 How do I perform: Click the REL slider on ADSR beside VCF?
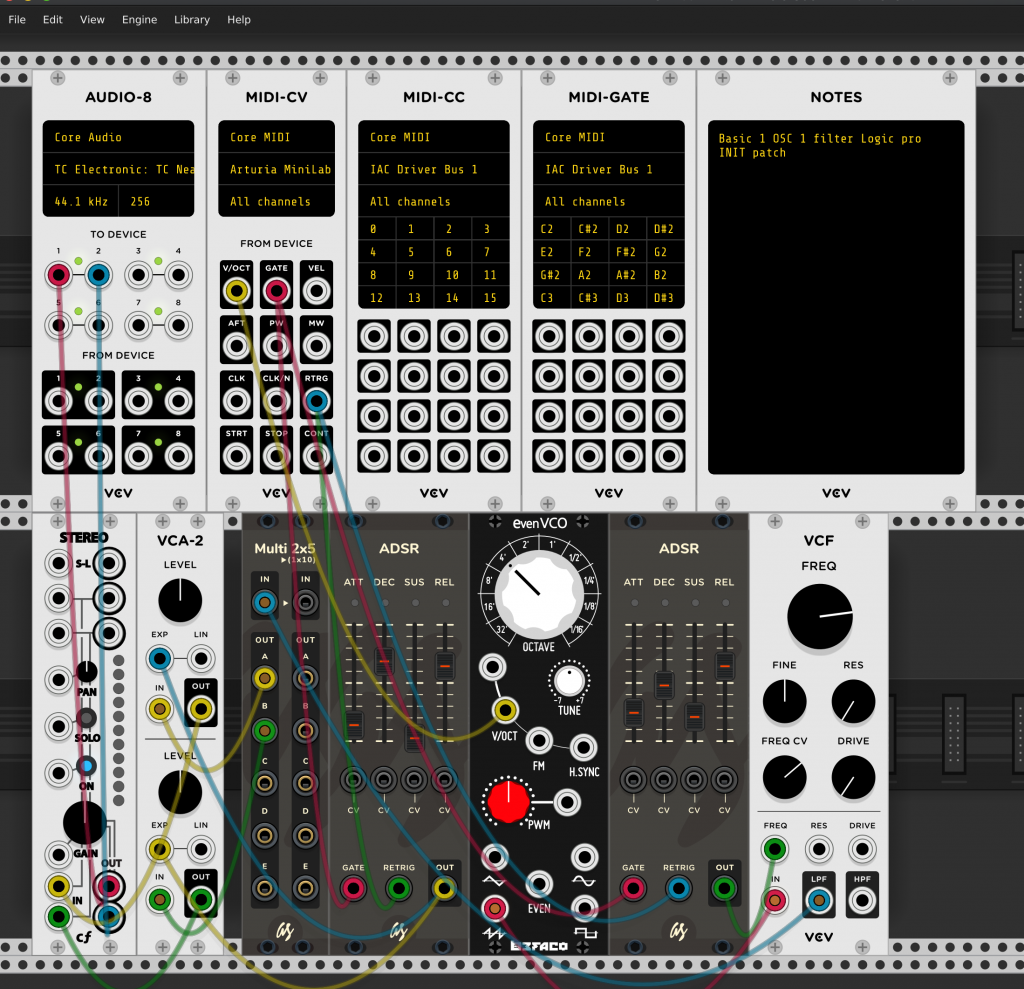click(724, 666)
